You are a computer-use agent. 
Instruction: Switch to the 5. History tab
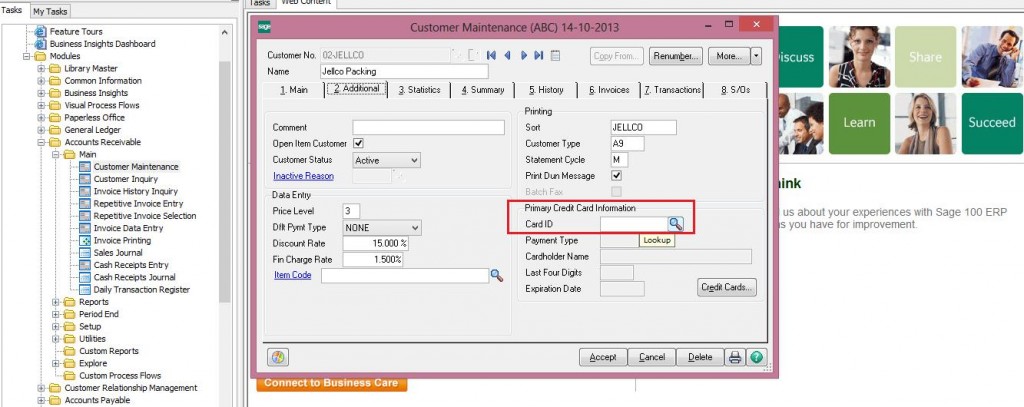coord(546,90)
